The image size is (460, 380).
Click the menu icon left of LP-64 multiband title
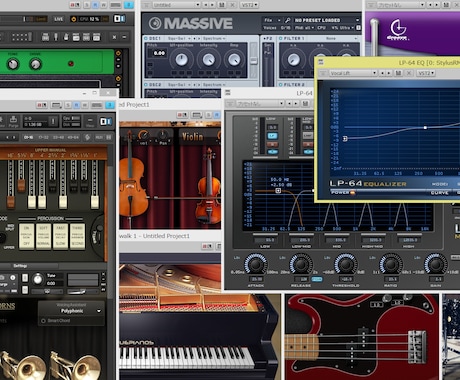tap(228, 92)
